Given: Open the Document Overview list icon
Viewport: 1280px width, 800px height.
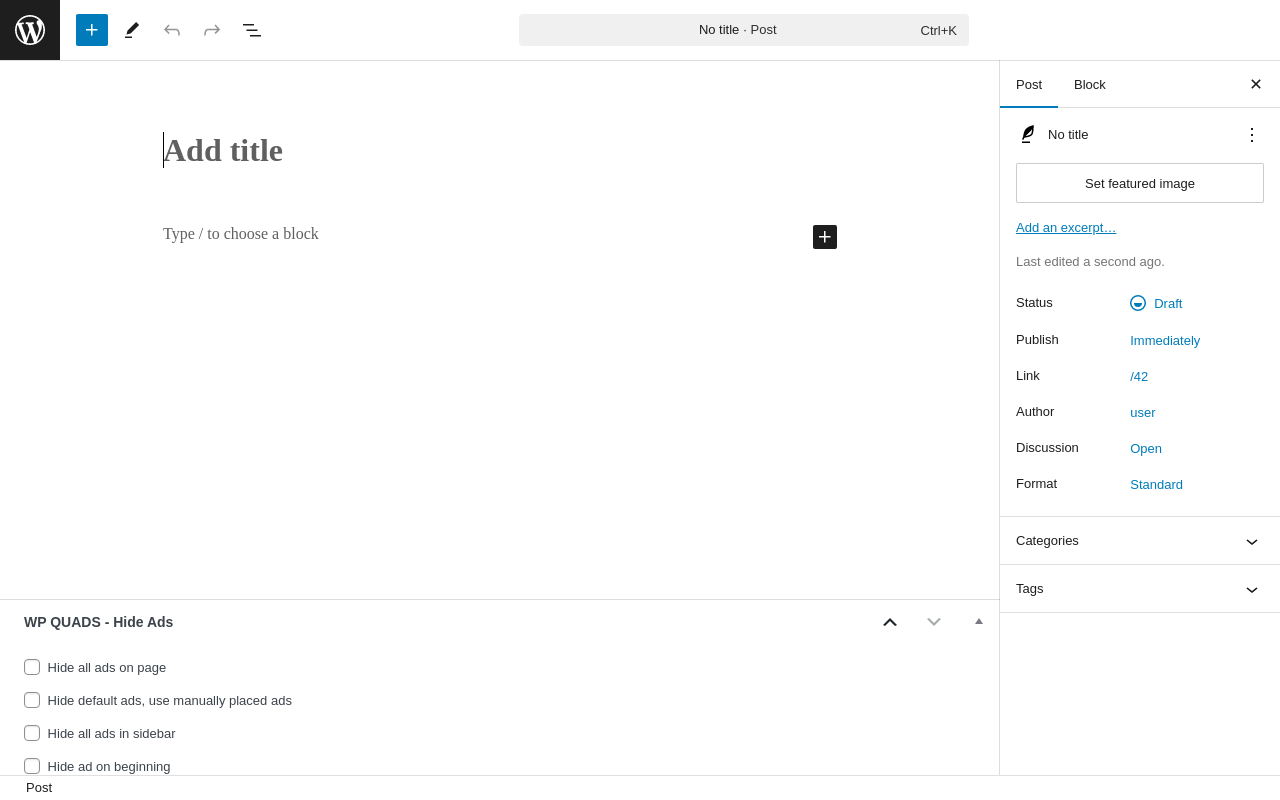Looking at the screenshot, I should click(252, 30).
